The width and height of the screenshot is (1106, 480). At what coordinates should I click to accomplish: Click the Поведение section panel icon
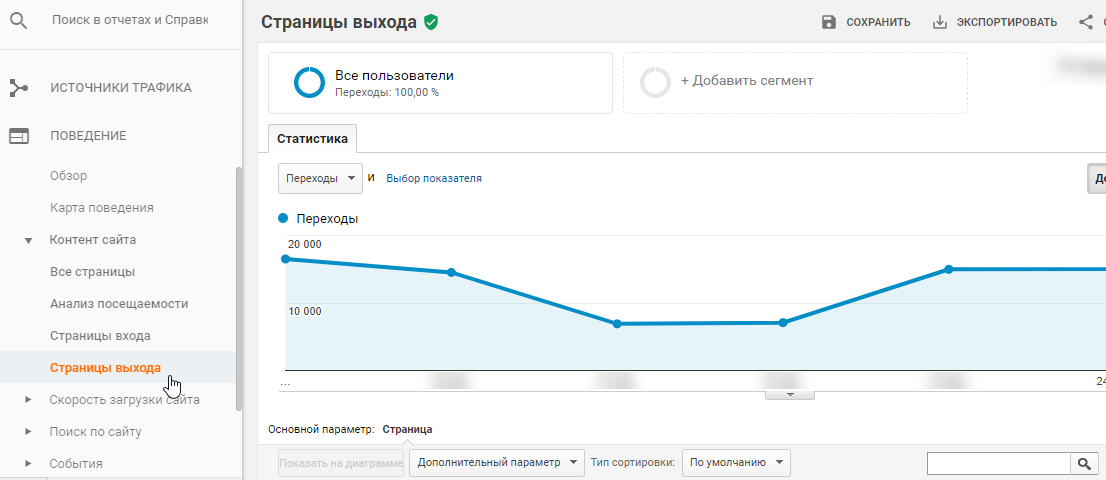[x=19, y=136]
